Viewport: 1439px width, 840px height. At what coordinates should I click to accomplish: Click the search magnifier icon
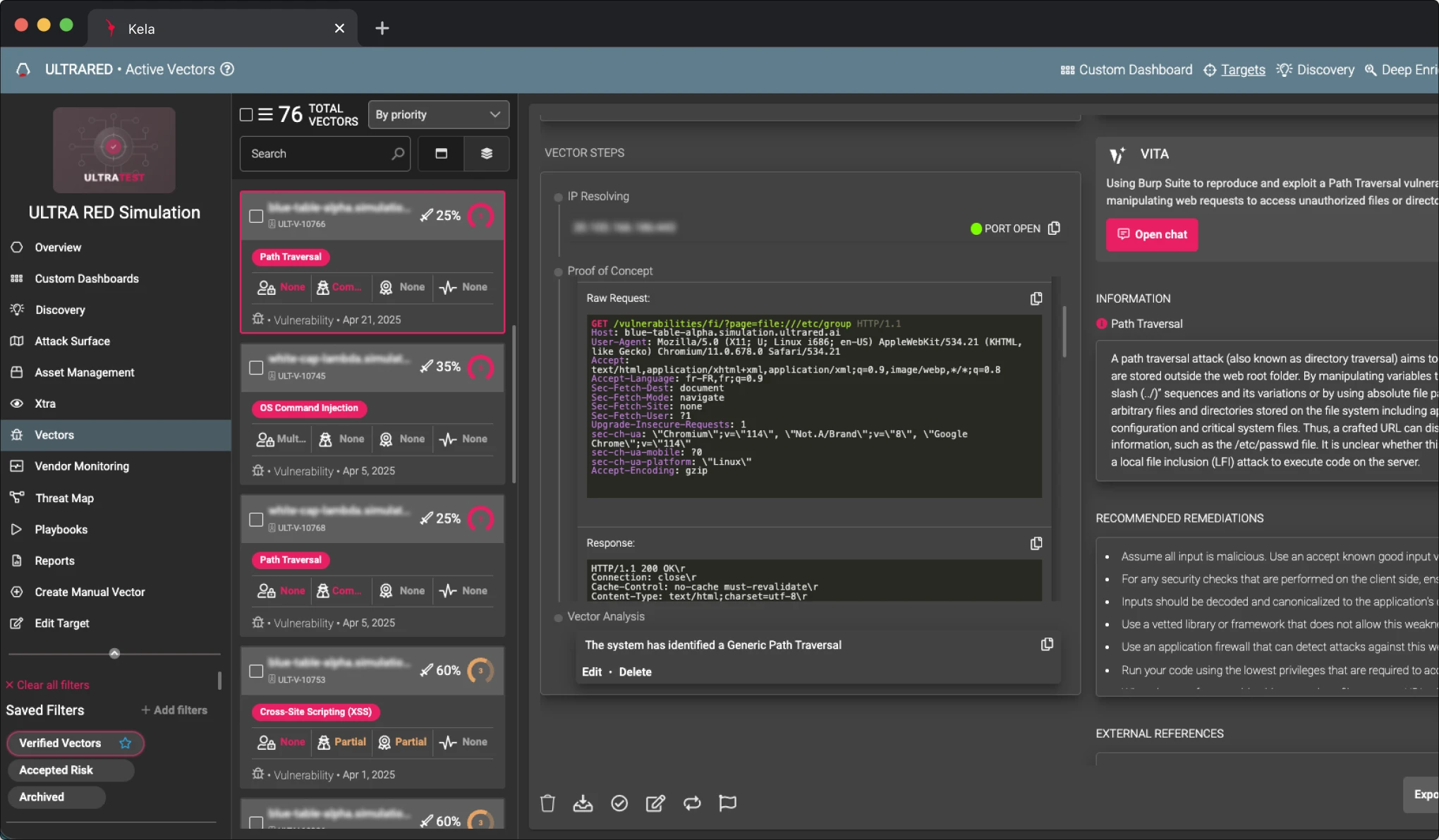[x=398, y=154]
